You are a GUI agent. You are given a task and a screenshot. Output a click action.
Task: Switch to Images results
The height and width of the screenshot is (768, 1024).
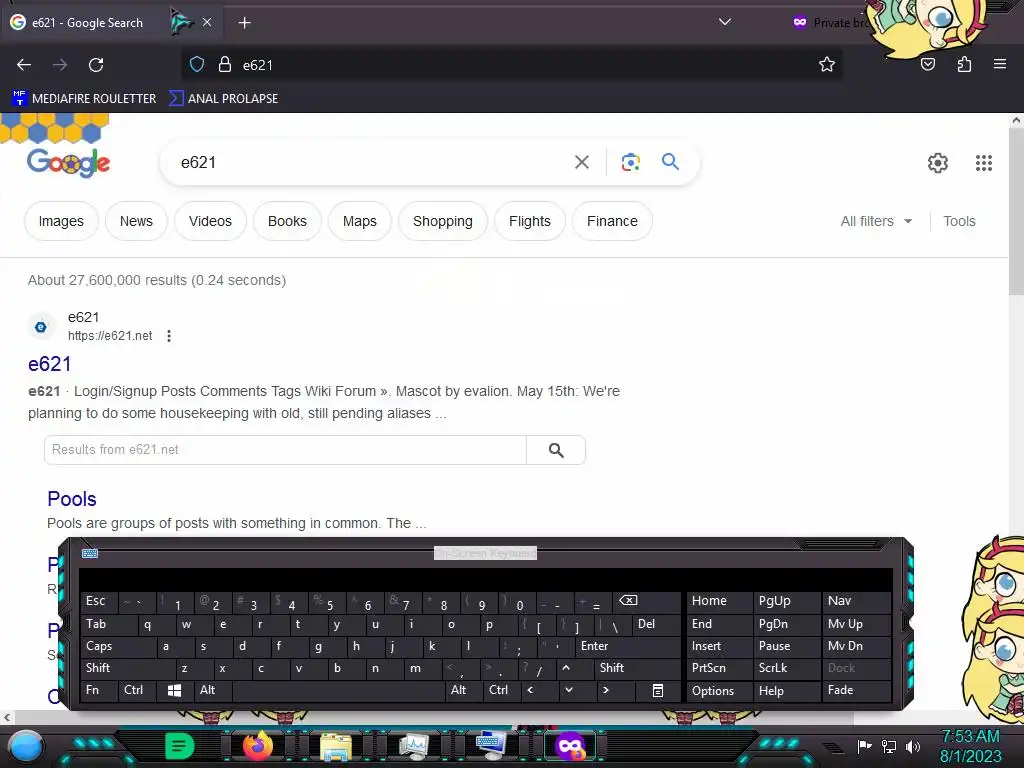pyautogui.click(x=61, y=221)
